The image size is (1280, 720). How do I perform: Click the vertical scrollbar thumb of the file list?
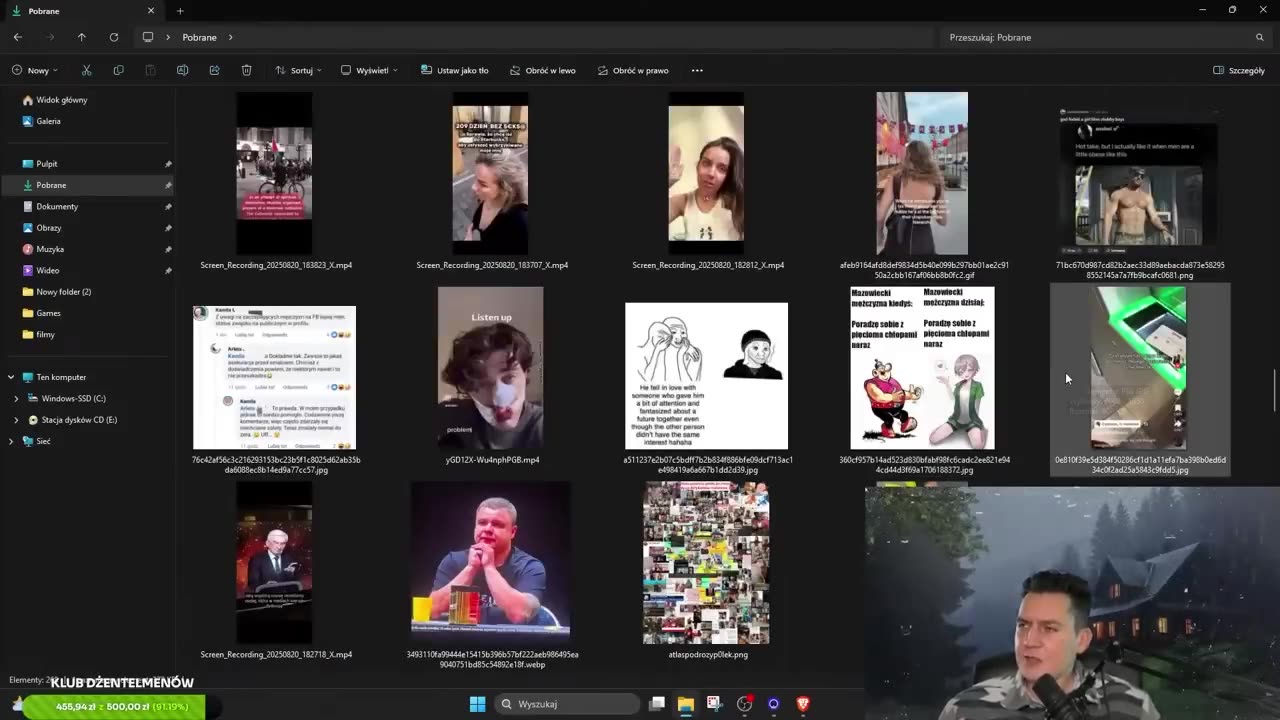[1274, 390]
